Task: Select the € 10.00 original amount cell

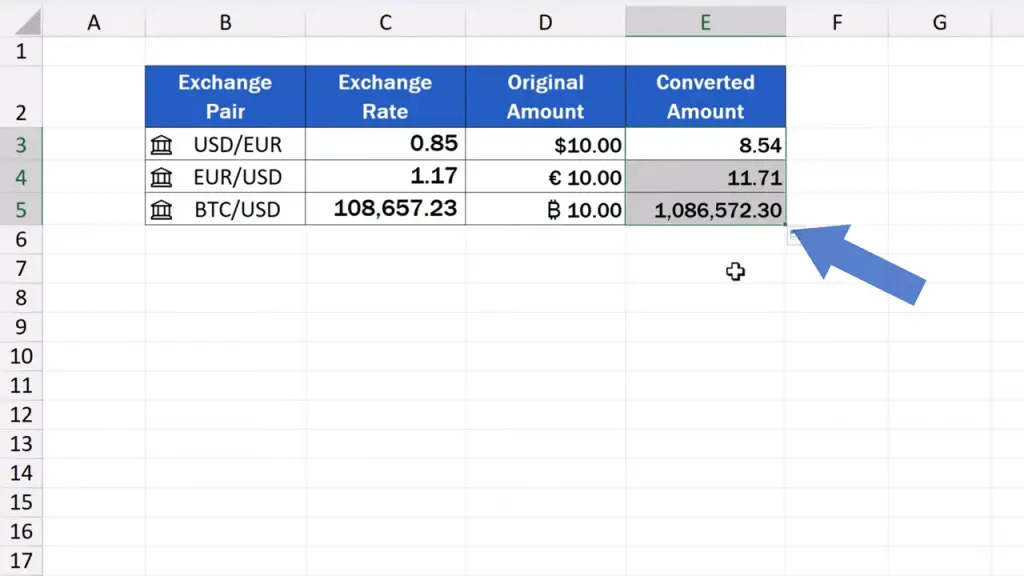Action: (545, 178)
